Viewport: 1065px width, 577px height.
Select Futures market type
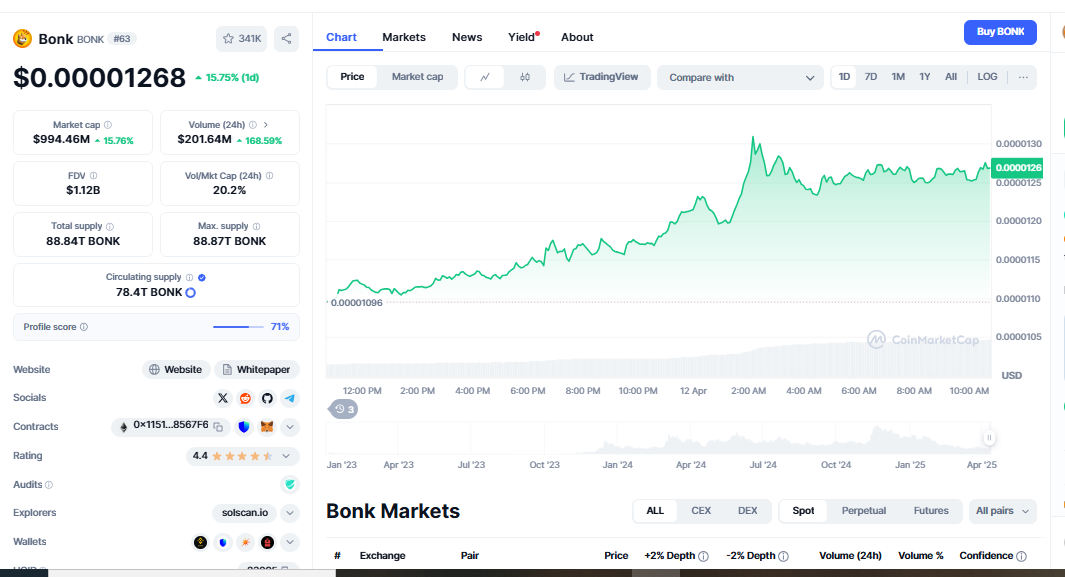(931, 511)
